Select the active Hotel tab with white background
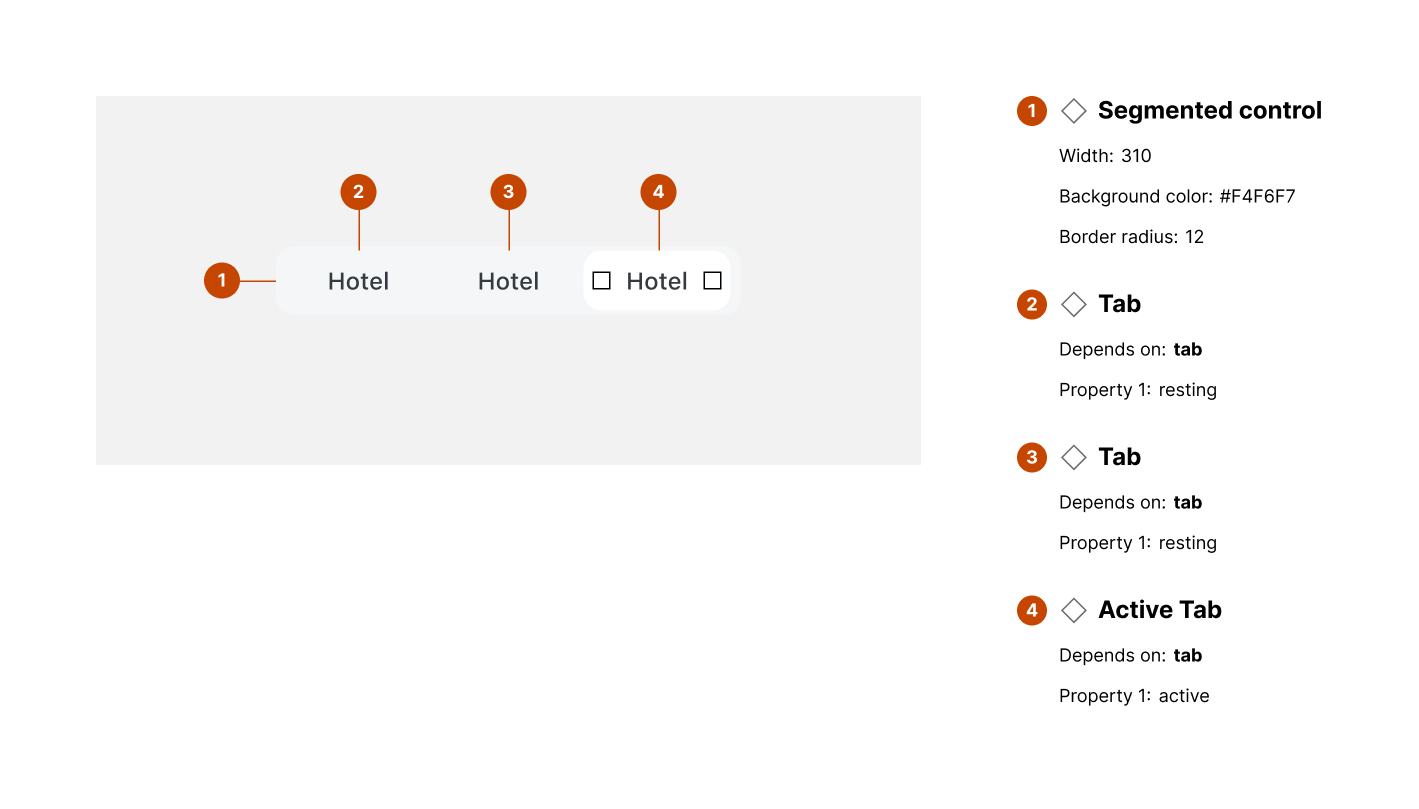Viewport: 1419px width, 809px height. pyautogui.click(x=656, y=282)
